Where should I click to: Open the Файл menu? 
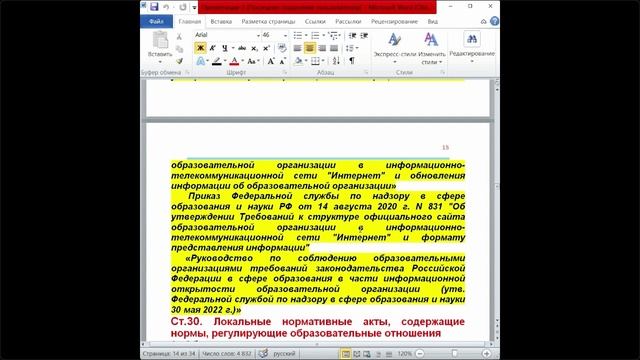coord(156,21)
